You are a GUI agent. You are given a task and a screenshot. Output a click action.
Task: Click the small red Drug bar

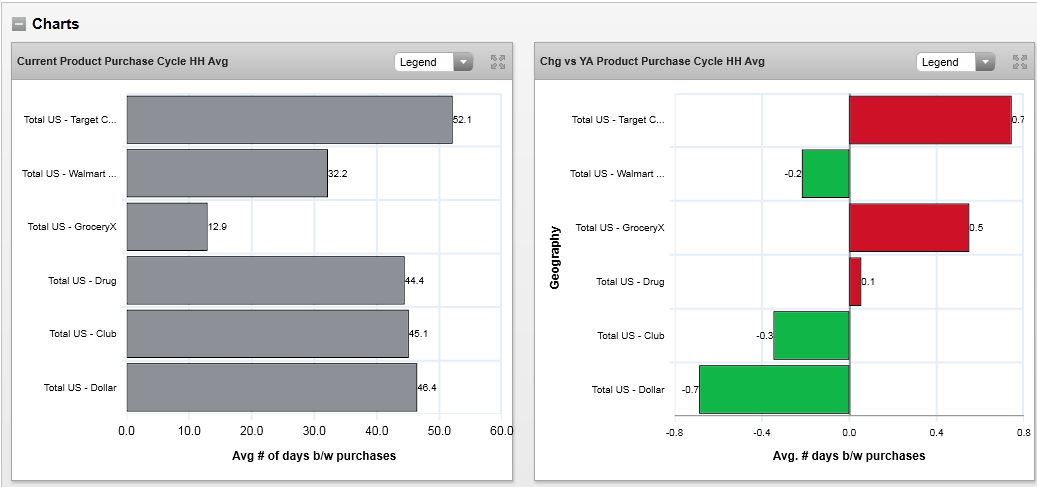(x=855, y=281)
